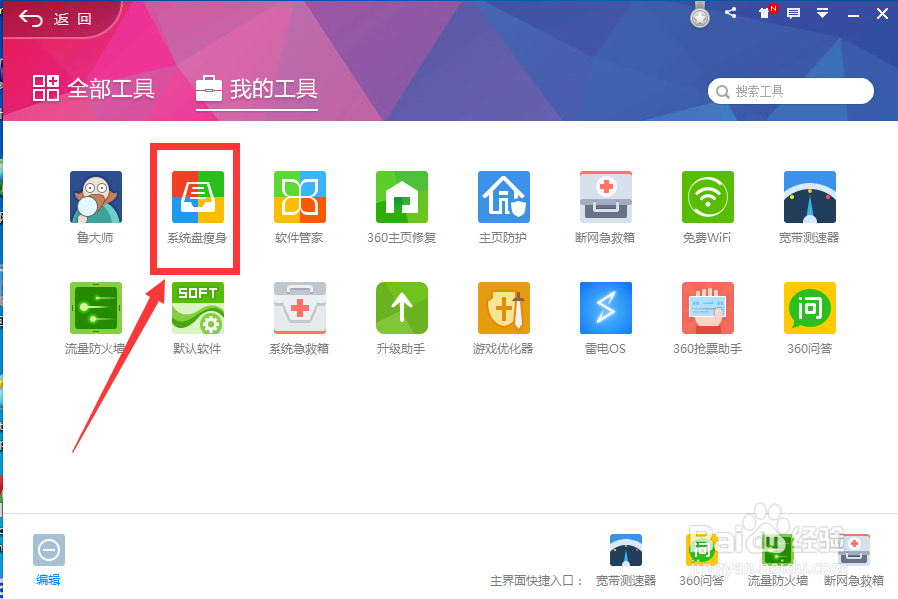The image size is (898, 599).
Task: Close the 360 tools window
Action: pos(883,13)
